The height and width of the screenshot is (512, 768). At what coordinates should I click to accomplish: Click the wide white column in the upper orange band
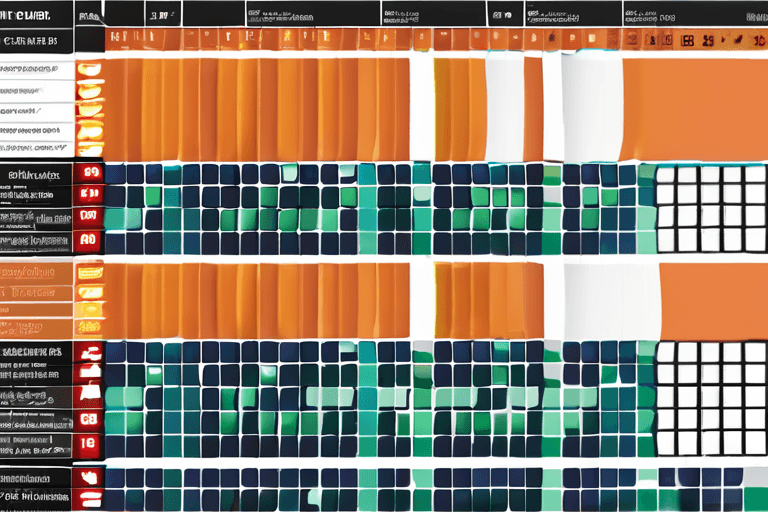point(590,108)
